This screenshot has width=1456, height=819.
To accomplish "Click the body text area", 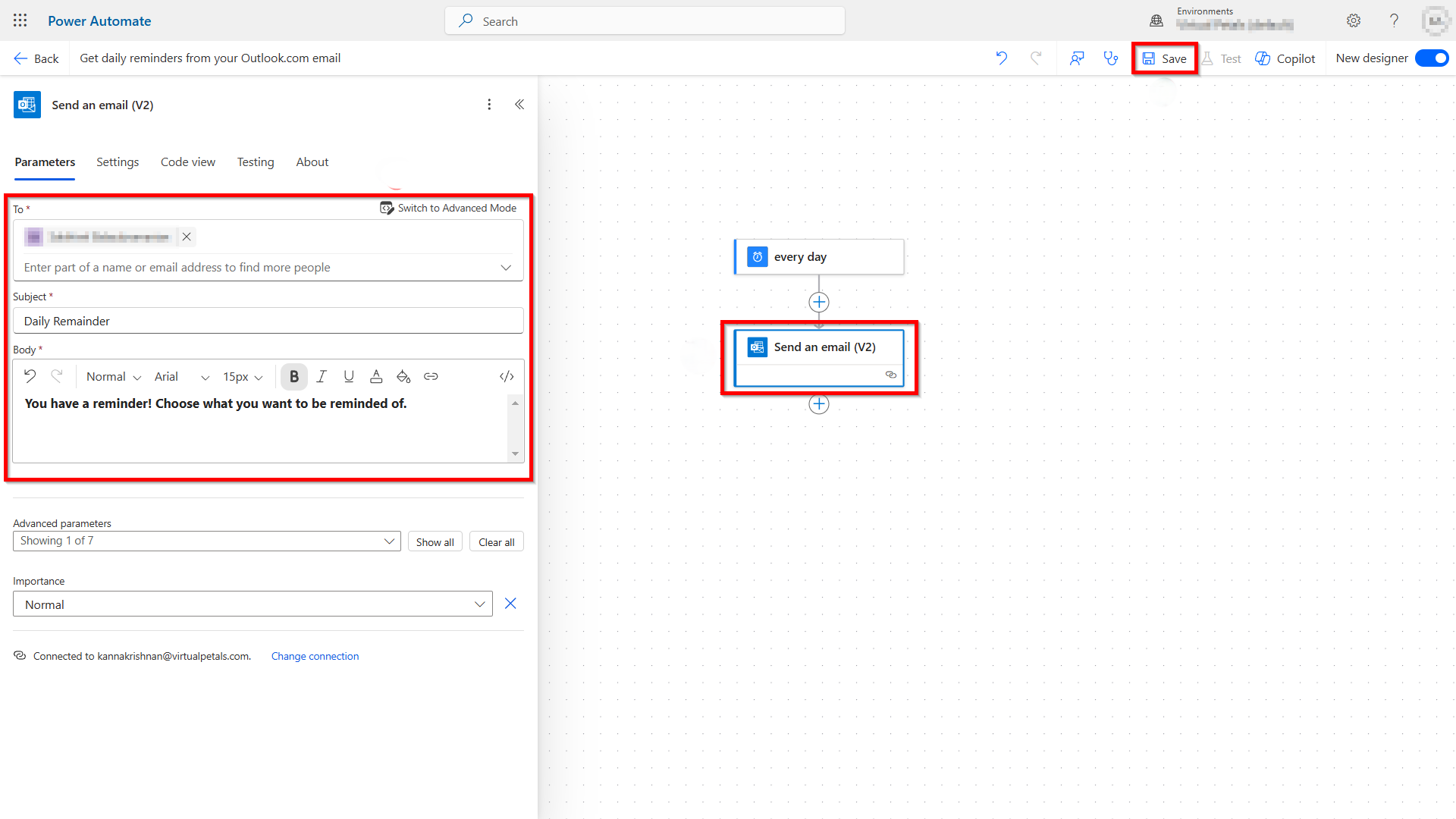I will click(x=261, y=427).
